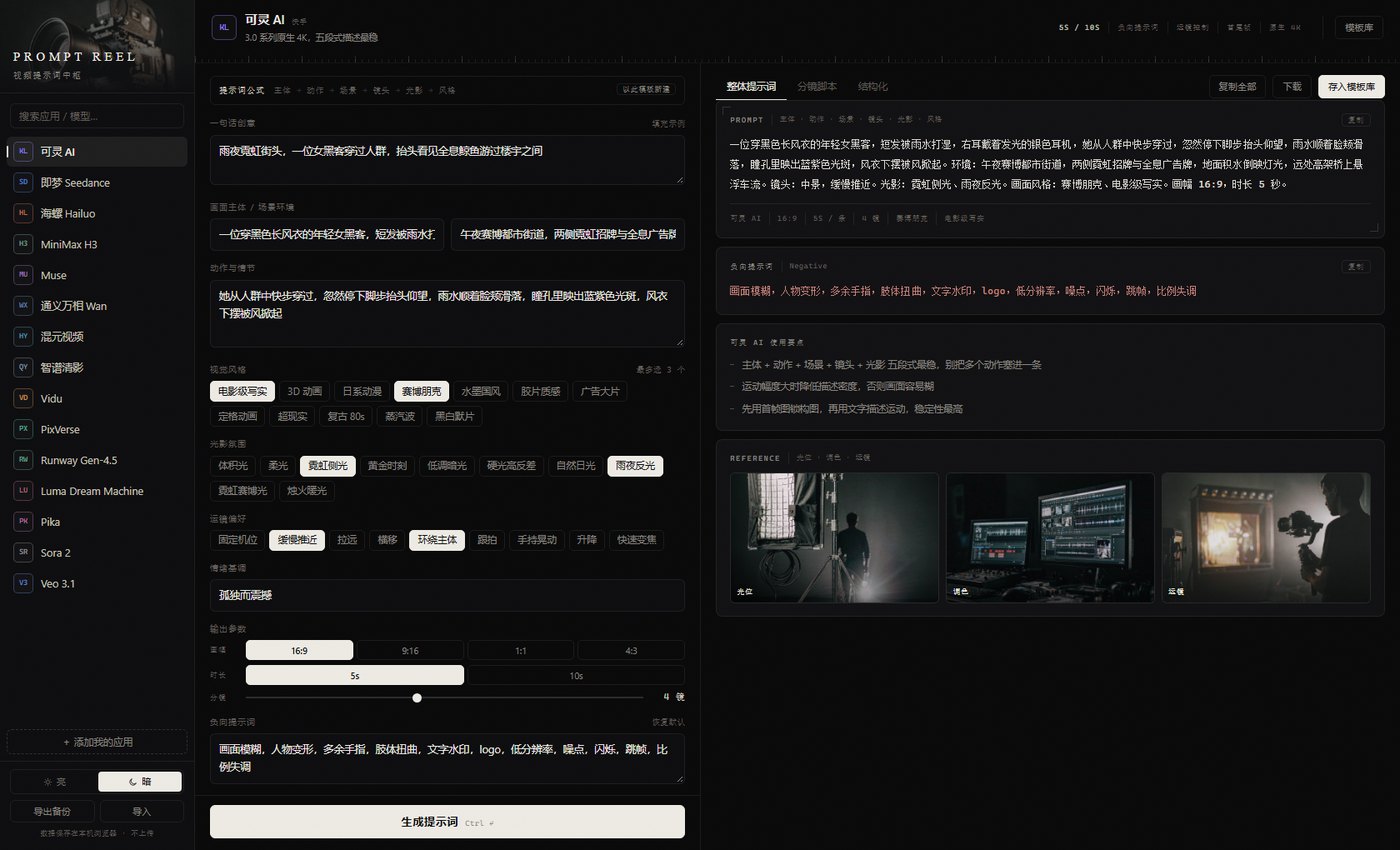Deselect the 霓虹侧光 lighting chip
Image resolution: width=1400 pixels, height=850 pixels.
328,466
